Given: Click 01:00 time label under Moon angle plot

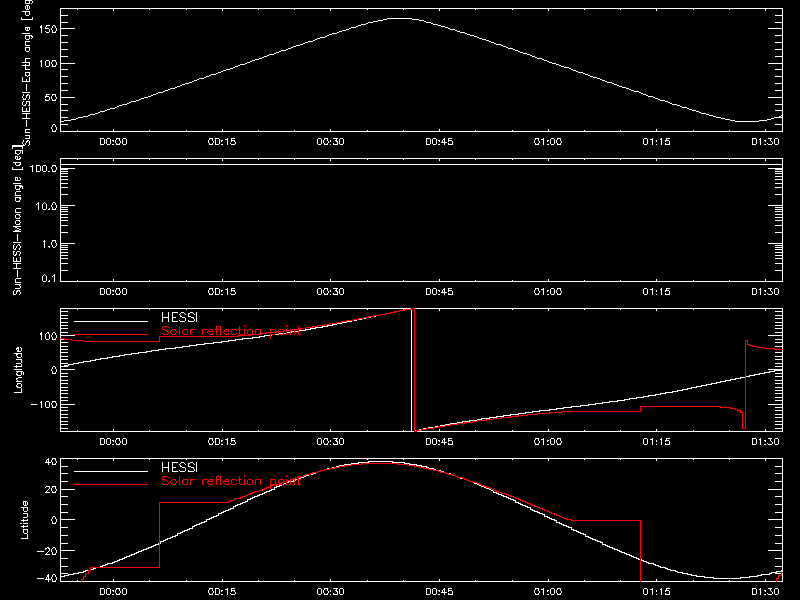Looking at the screenshot, I should coord(548,292).
